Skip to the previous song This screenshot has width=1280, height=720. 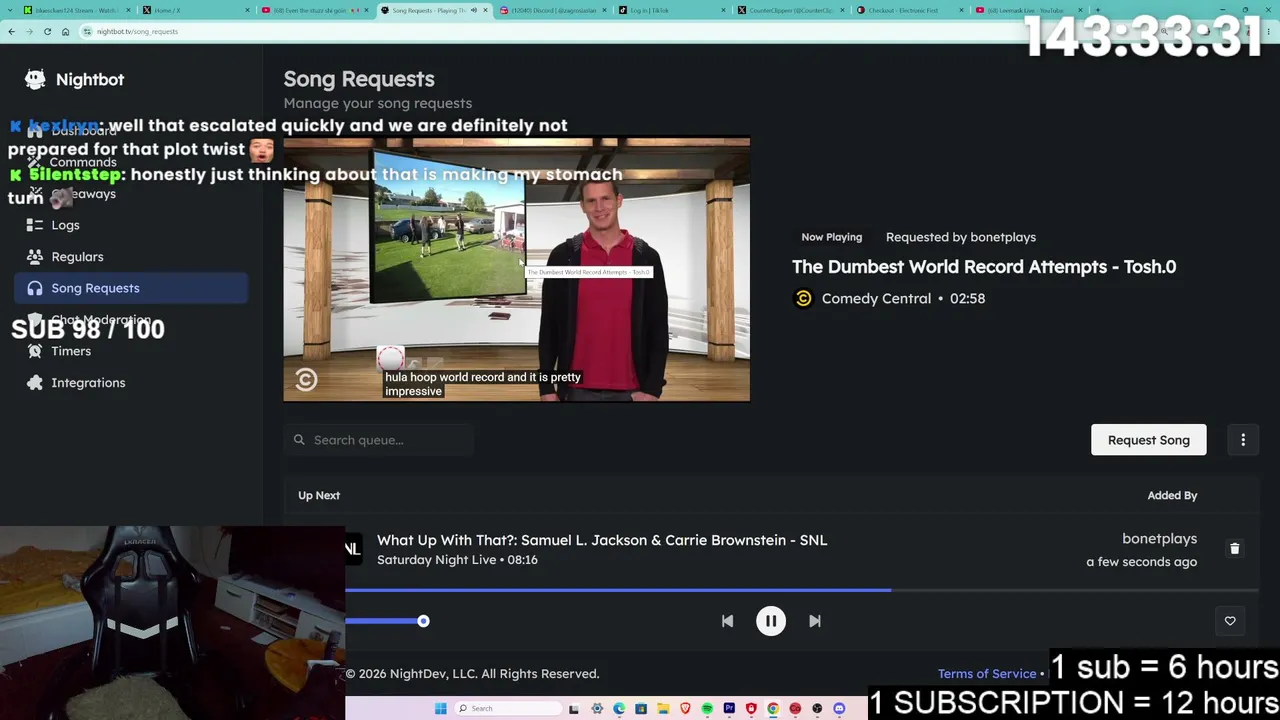[727, 621]
